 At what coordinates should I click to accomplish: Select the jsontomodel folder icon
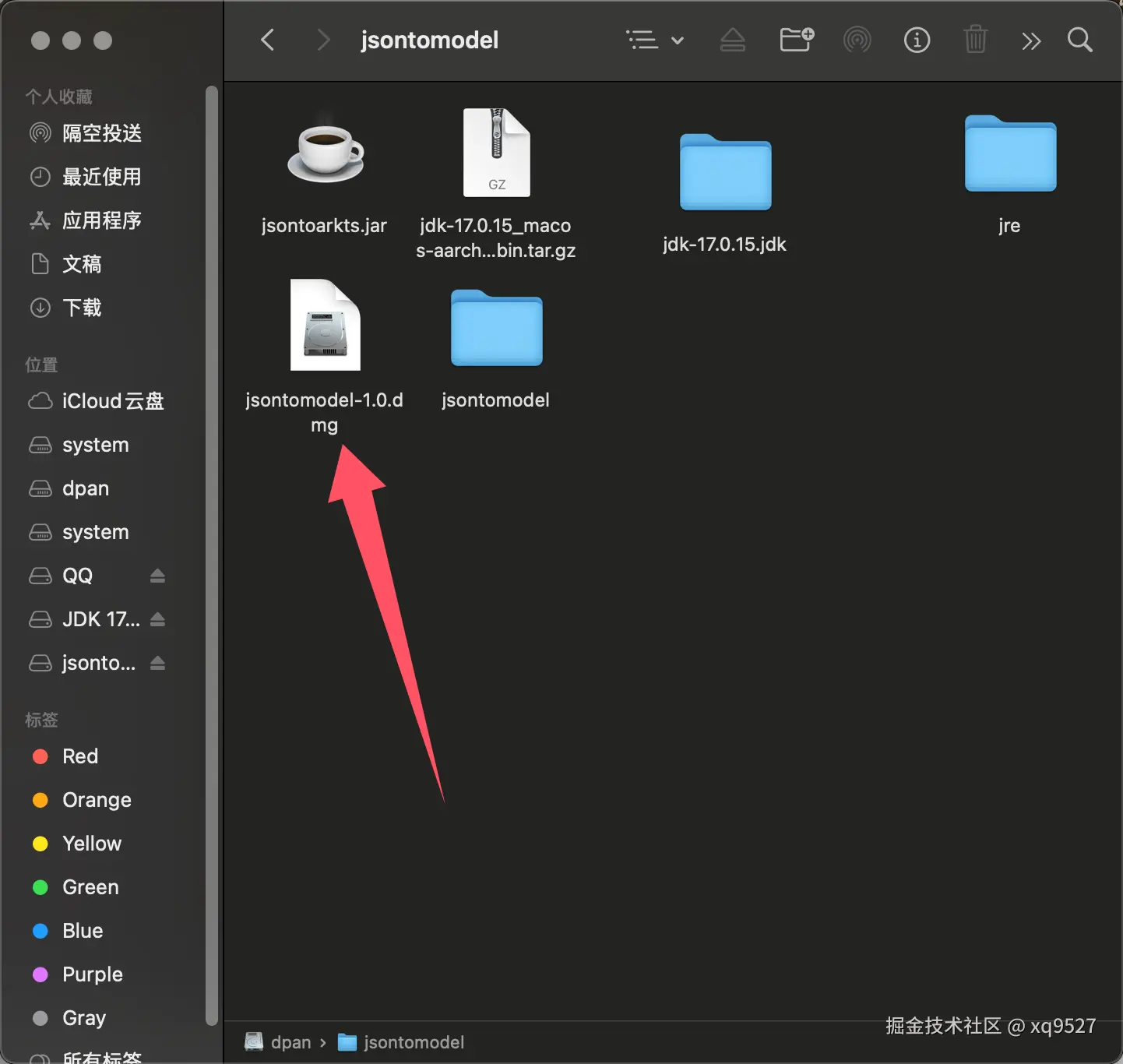tap(496, 327)
